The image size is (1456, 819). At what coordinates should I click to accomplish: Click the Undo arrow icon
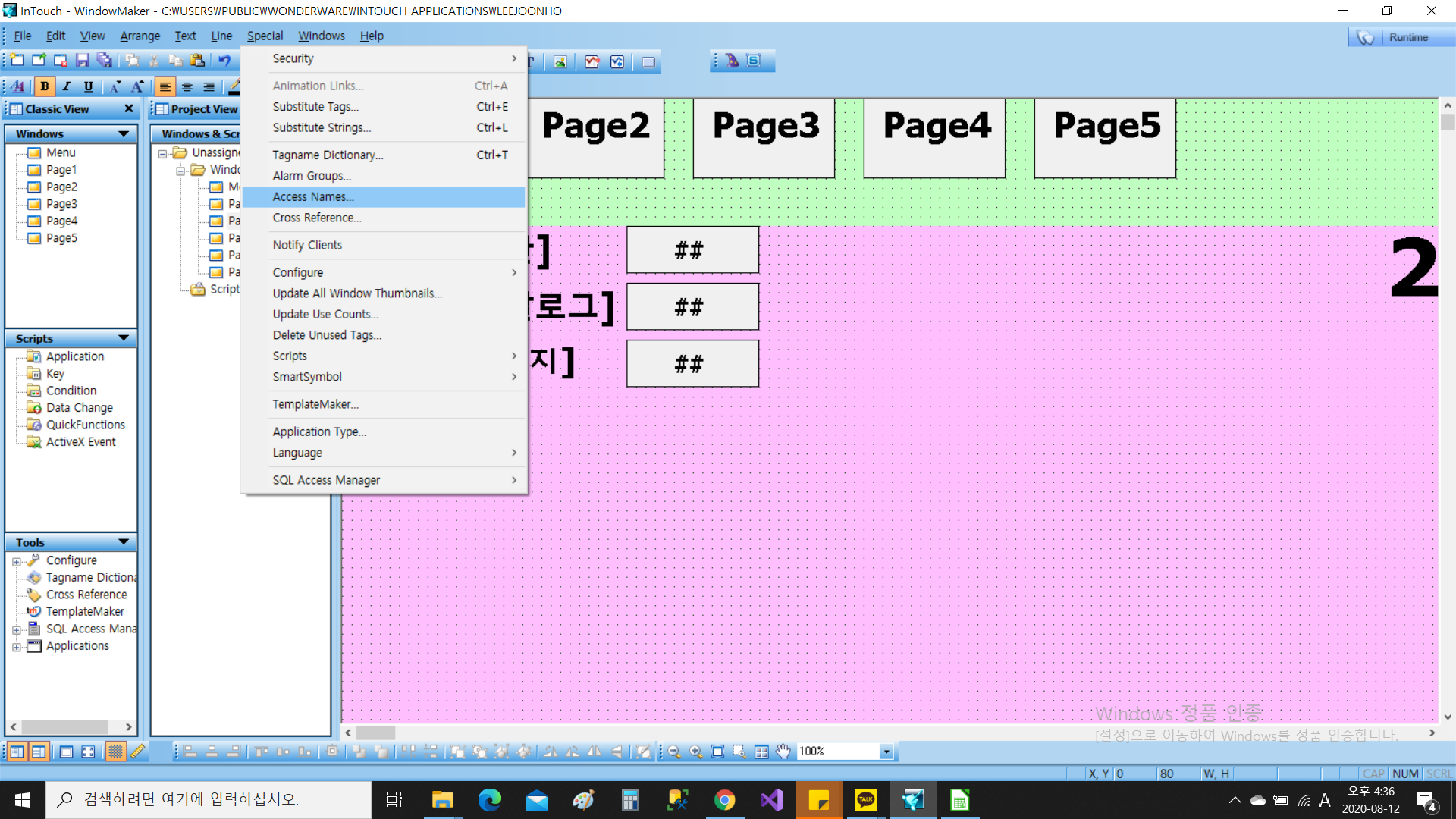click(224, 61)
